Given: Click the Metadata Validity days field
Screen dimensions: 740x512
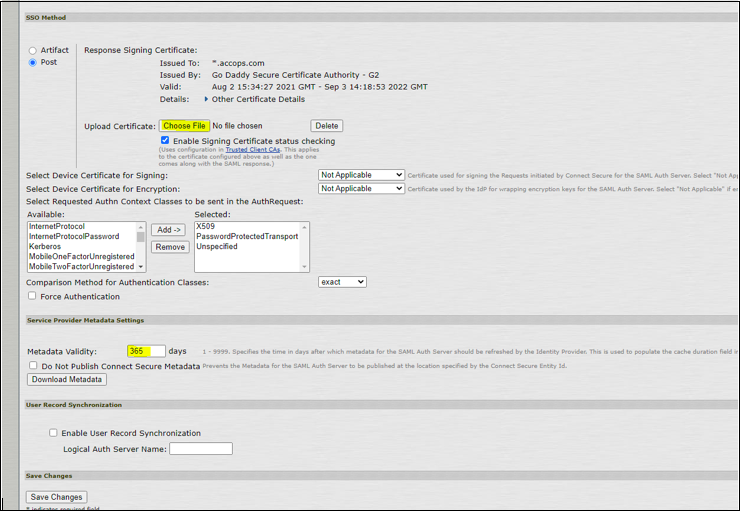Looking at the screenshot, I should pyautogui.click(x=146, y=351).
